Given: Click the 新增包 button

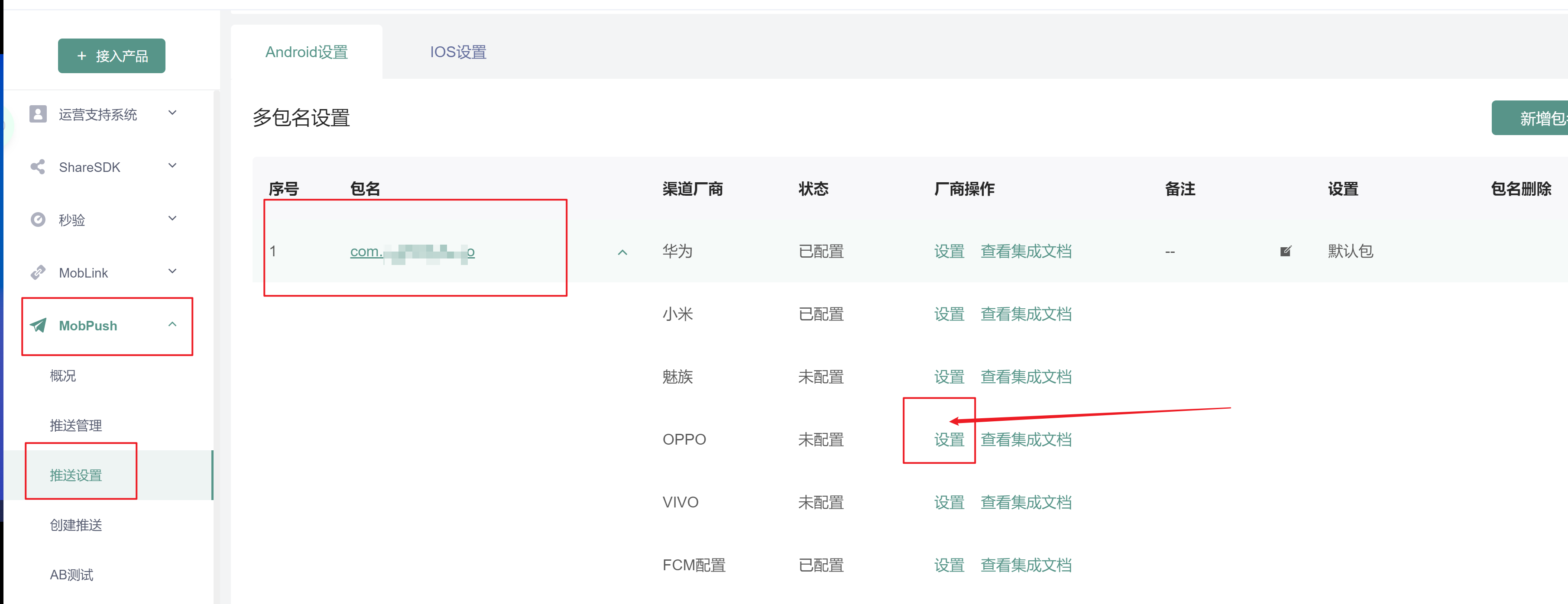Looking at the screenshot, I should point(1531,117).
